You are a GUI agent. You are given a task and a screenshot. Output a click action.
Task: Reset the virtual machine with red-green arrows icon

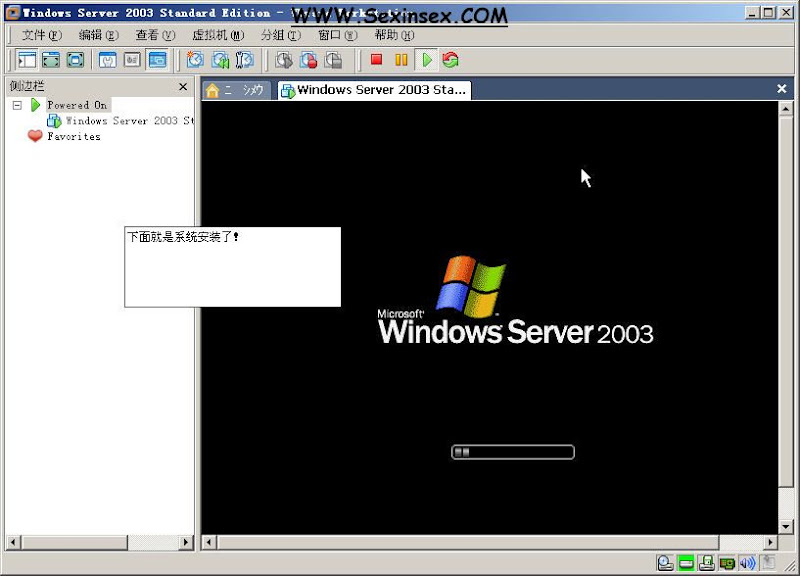pos(451,60)
